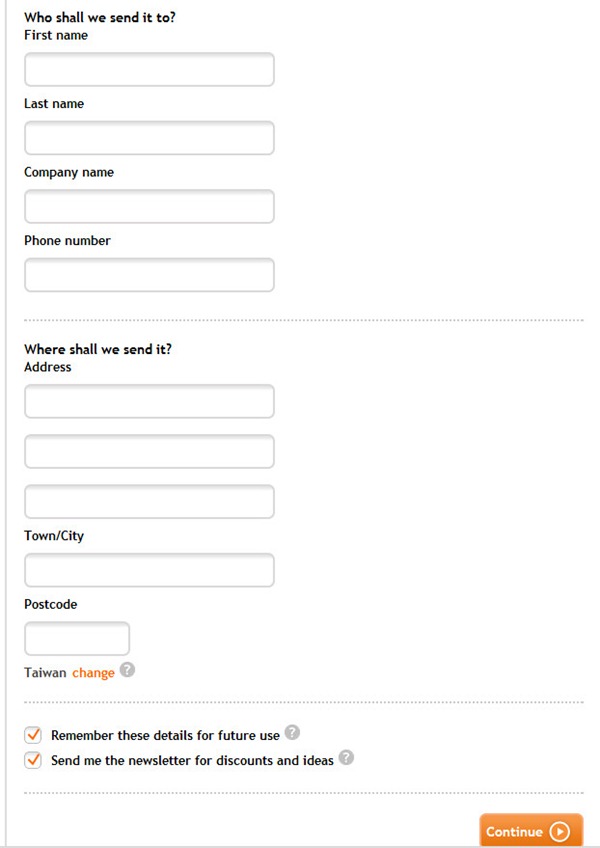This screenshot has height=848, width=600.
Task: Select the Company name input
Action: click(149, 207)
